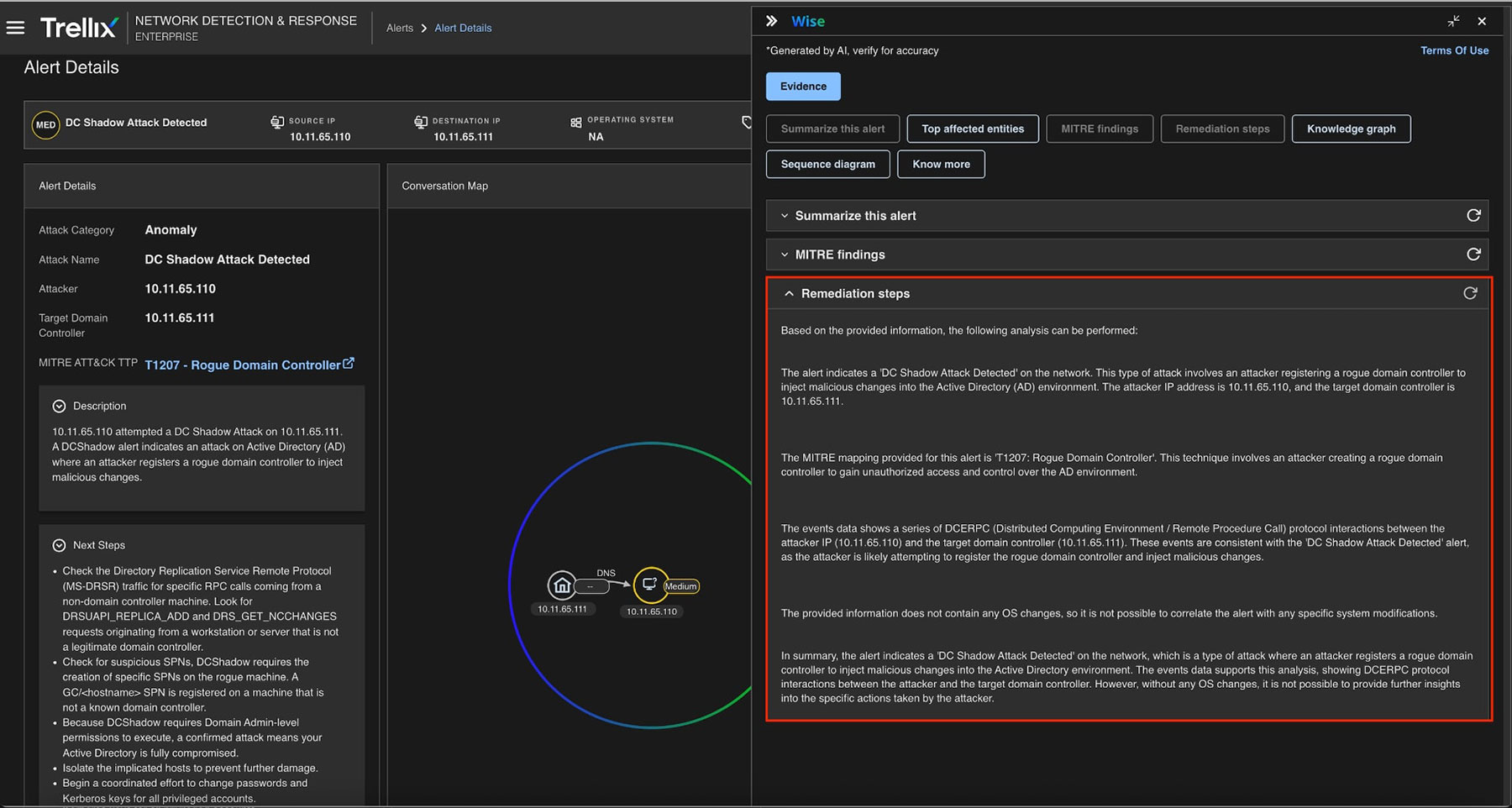This screenshot has width=1512, height=808.
Task: Click the external link icon beside T1207
Action: 349,364
